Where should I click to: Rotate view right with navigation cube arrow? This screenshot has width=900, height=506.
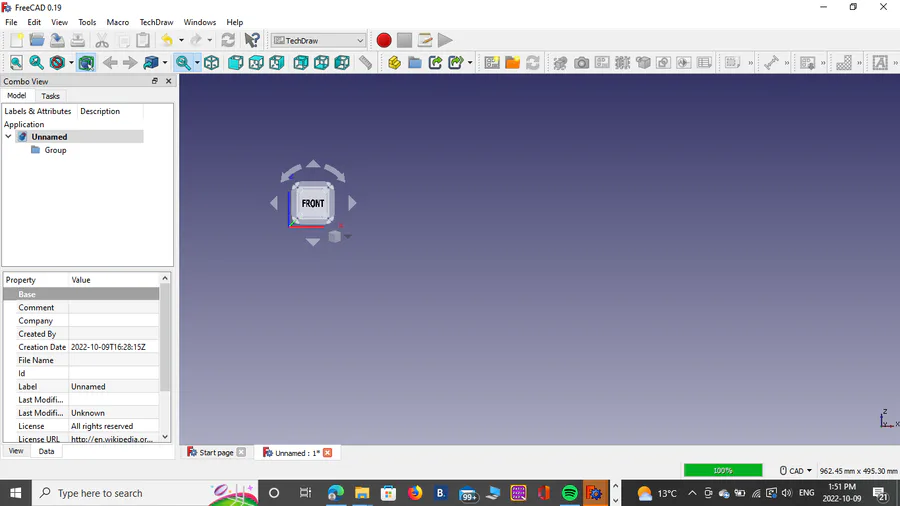352,203
